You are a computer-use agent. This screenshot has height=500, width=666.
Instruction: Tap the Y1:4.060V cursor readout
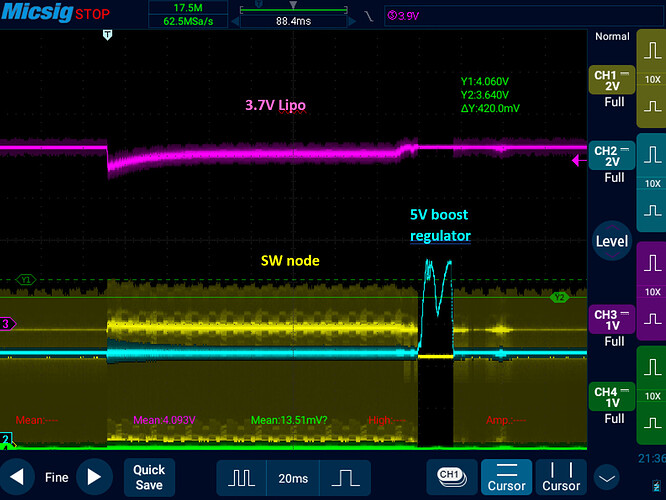pos(485,81)
